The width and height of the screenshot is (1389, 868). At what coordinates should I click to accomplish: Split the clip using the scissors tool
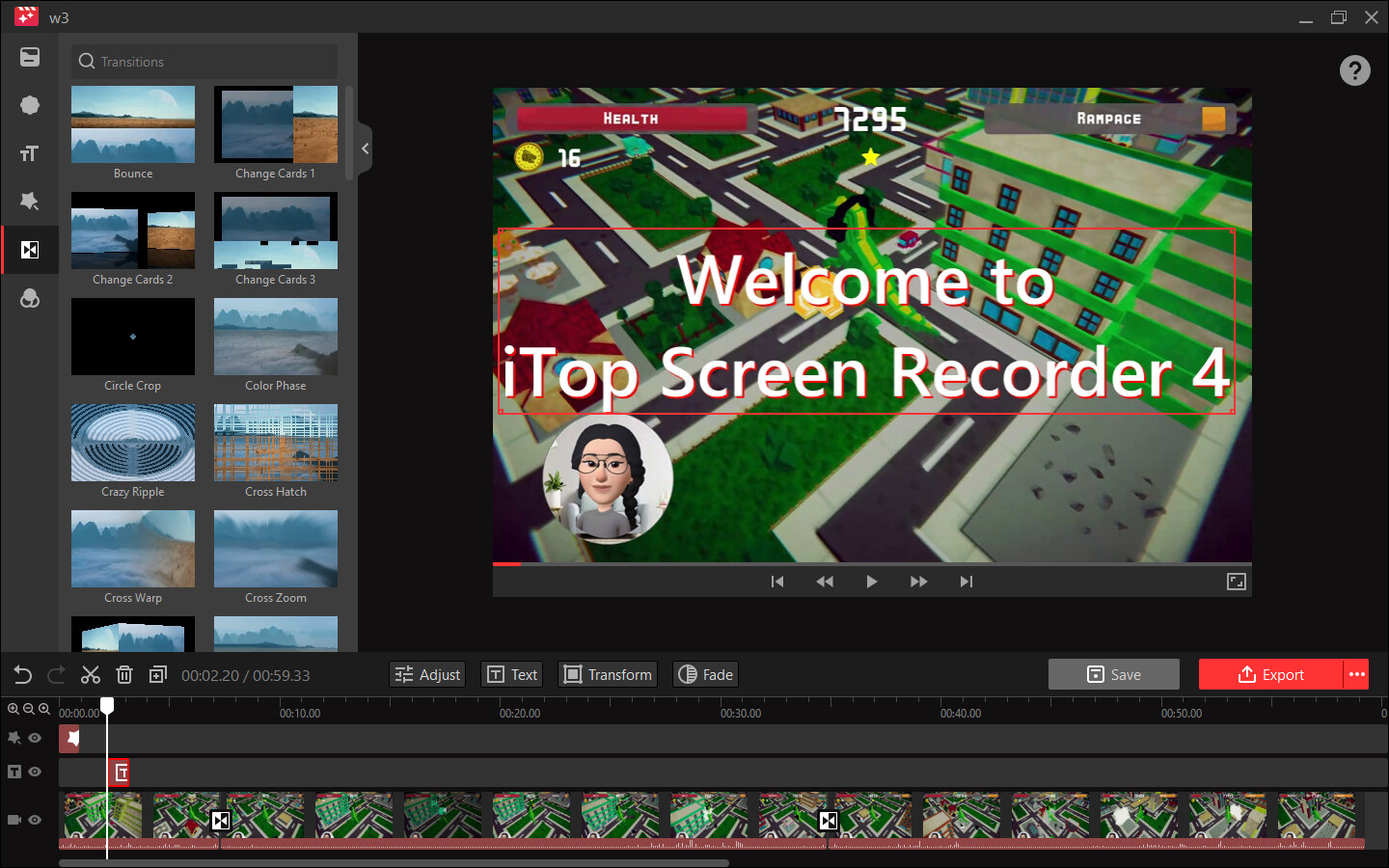(91, 674)
